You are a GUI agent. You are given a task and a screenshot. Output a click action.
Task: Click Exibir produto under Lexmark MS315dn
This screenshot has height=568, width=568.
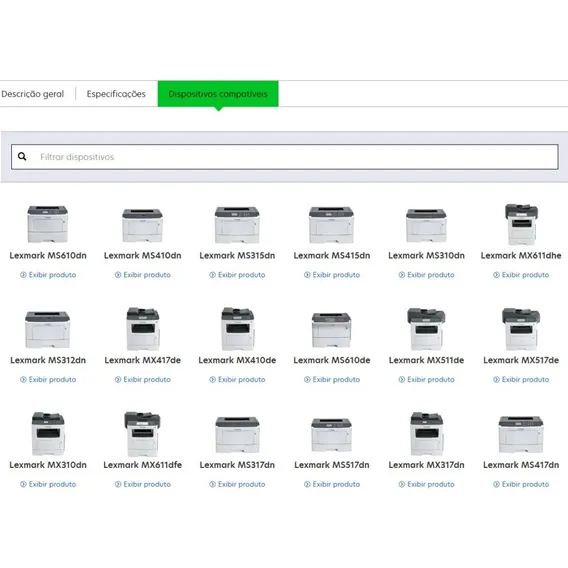click(x=237, y=275)
